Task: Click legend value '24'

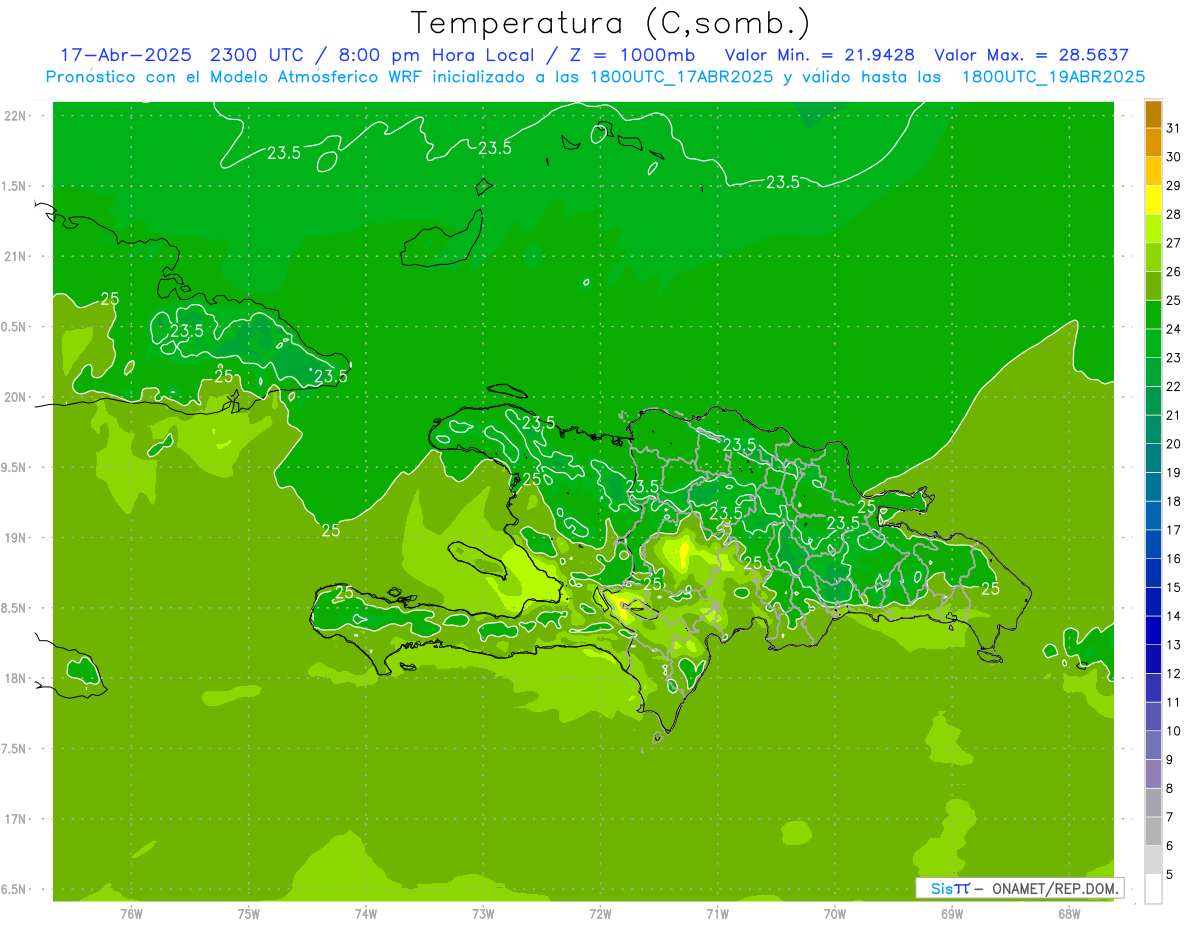Action: [1173, 329]
